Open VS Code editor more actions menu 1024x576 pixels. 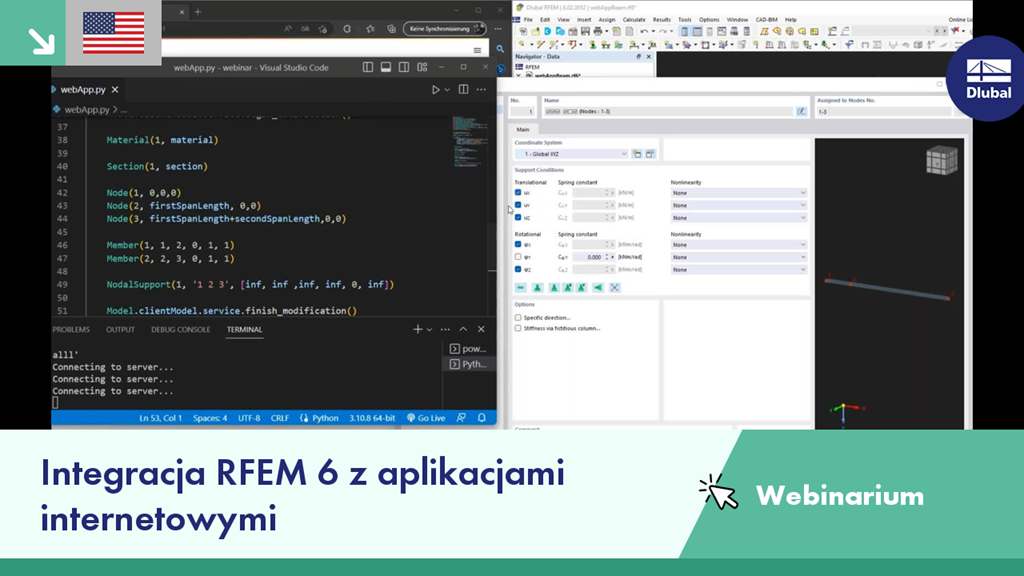point(481,89)
